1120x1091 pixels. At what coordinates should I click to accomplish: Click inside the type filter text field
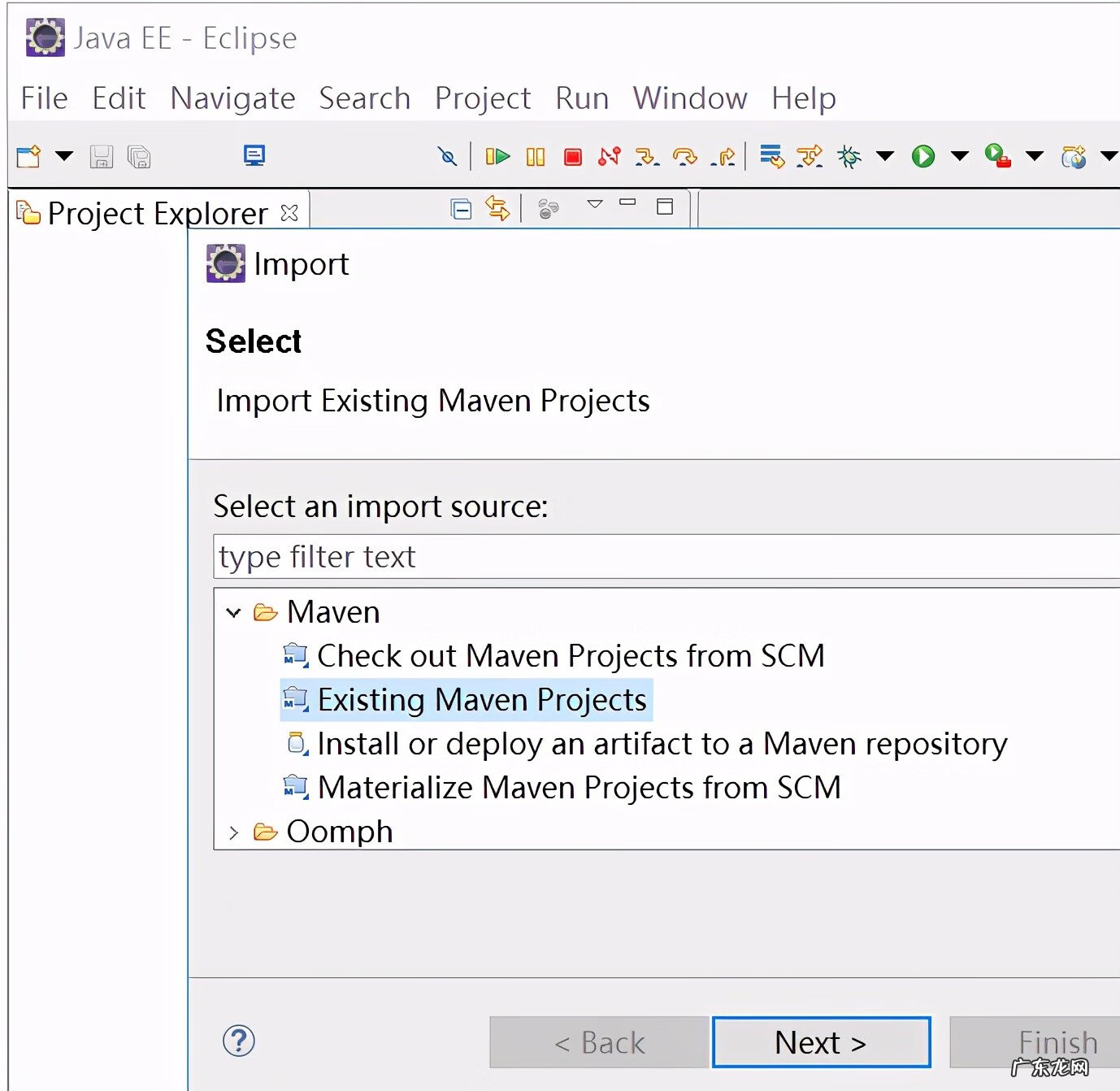(650, 557)
